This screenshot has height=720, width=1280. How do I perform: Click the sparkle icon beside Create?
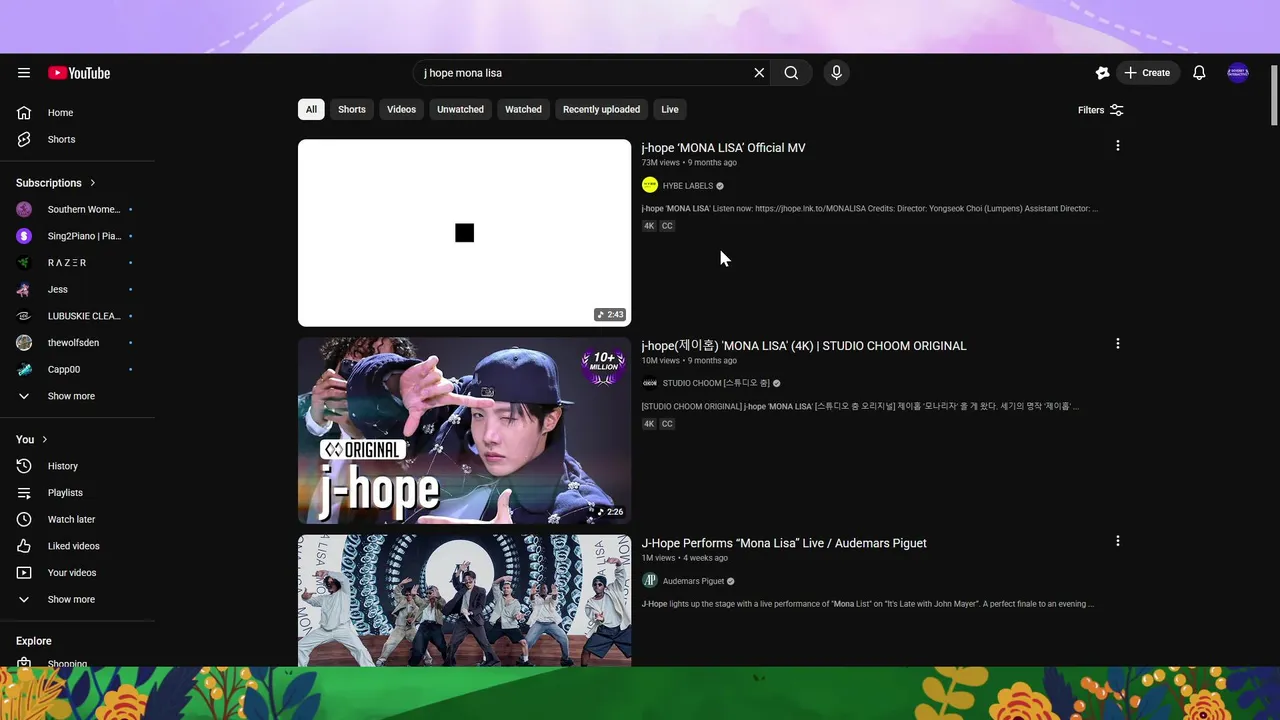[x=1102, y=73]
